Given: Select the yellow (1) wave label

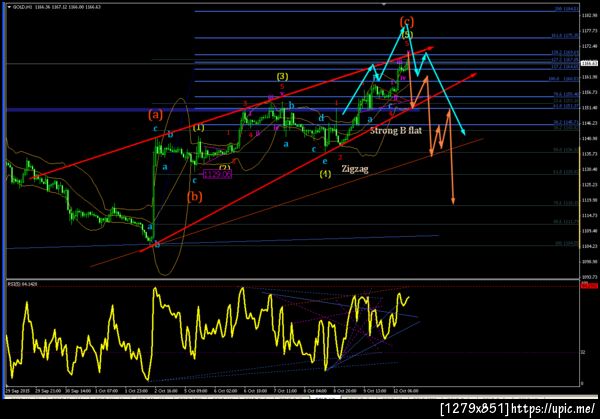Looking at the screenshot, I should 198,127.
